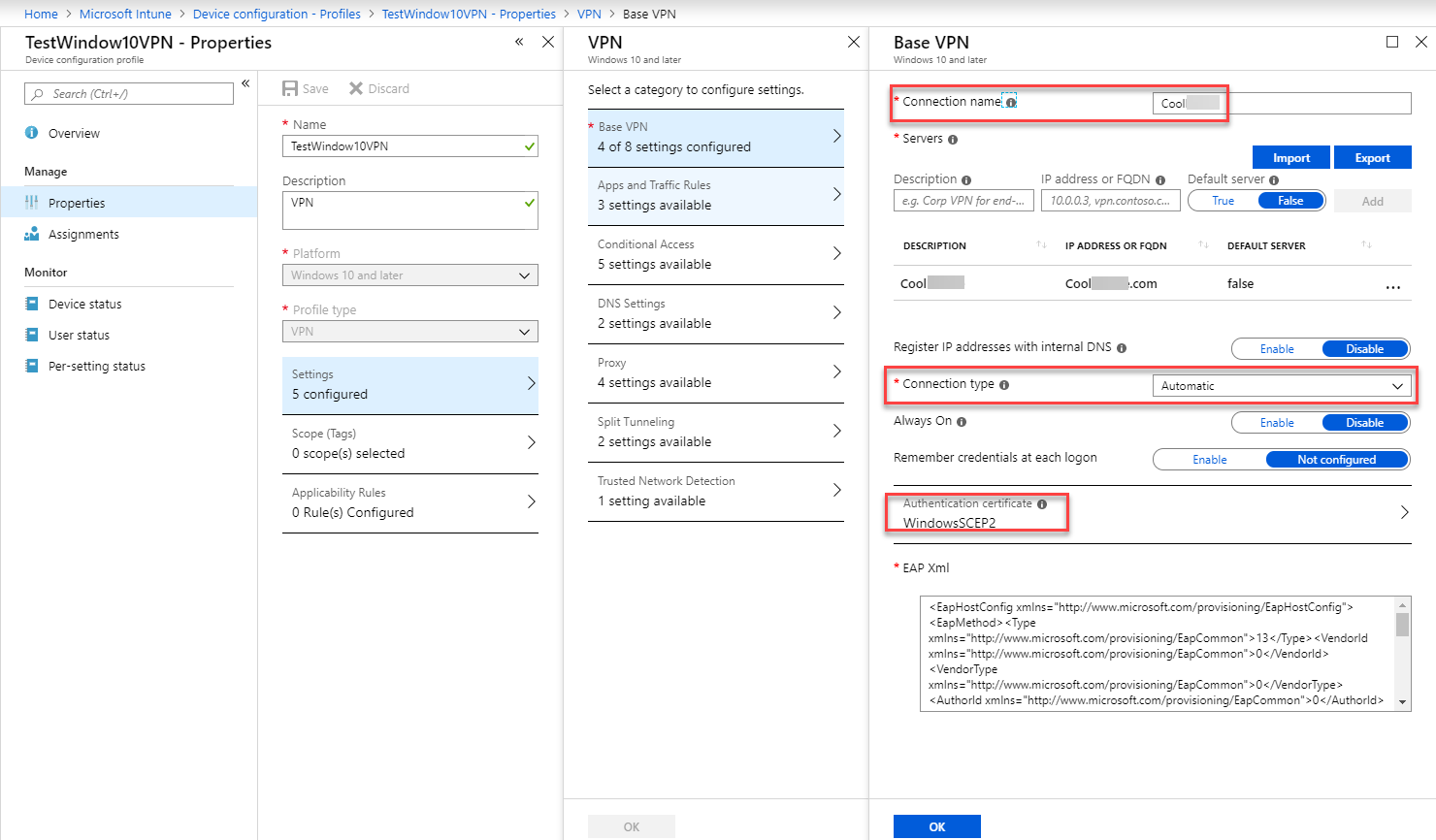The height and width of the screenshot is (840, 1436).
Task: Open Authentication certificate WindowsSCEP2 selector
Action: (x=1152, y=513)
